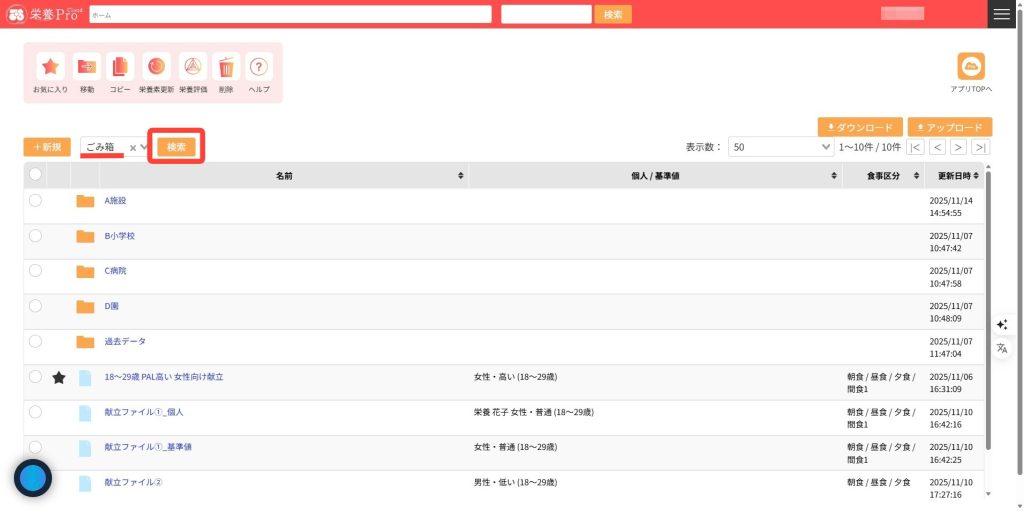
Task: Check the A施設 row checkbox
Action: [35, 201]
